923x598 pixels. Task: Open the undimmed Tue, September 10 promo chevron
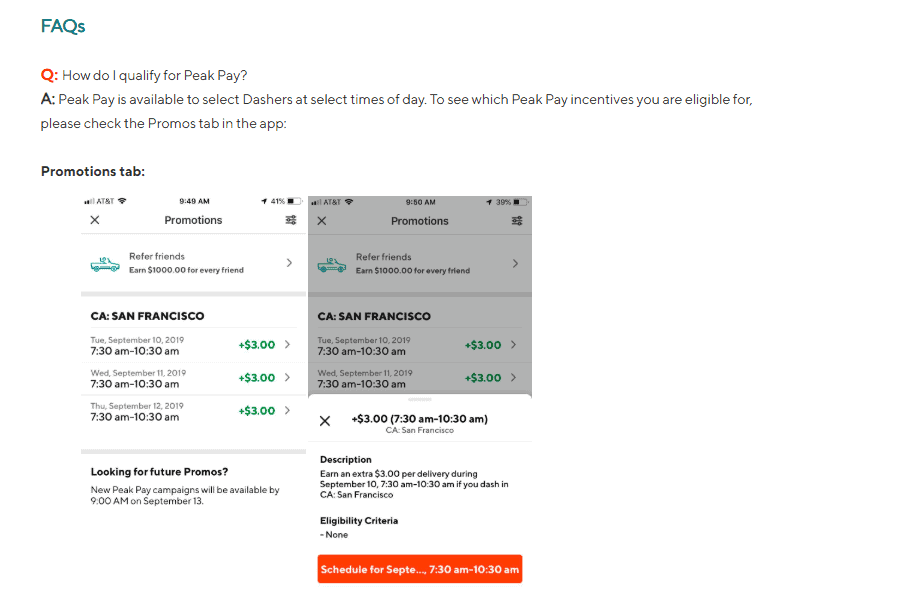(x=288, y=344)
